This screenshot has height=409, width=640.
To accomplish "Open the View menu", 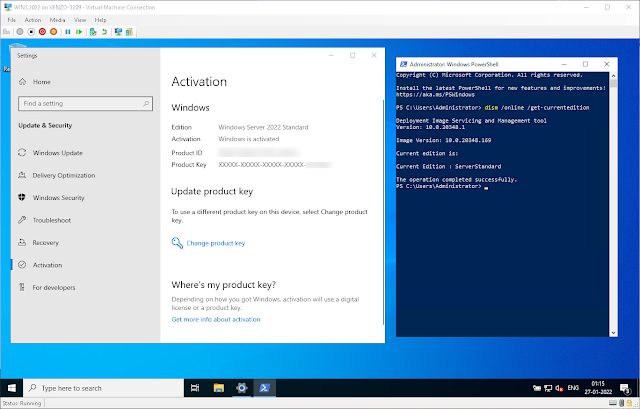I will [x=80, y=20].
